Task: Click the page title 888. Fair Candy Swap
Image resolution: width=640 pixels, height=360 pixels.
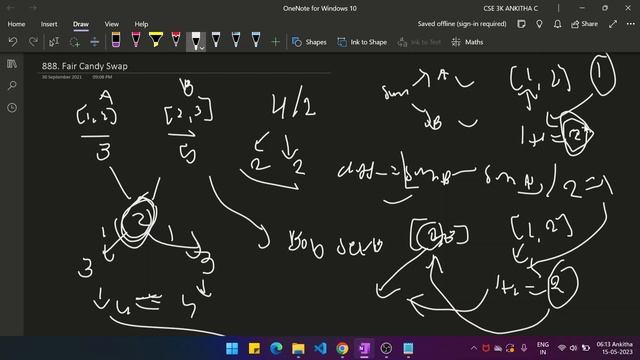Action: 84,66
